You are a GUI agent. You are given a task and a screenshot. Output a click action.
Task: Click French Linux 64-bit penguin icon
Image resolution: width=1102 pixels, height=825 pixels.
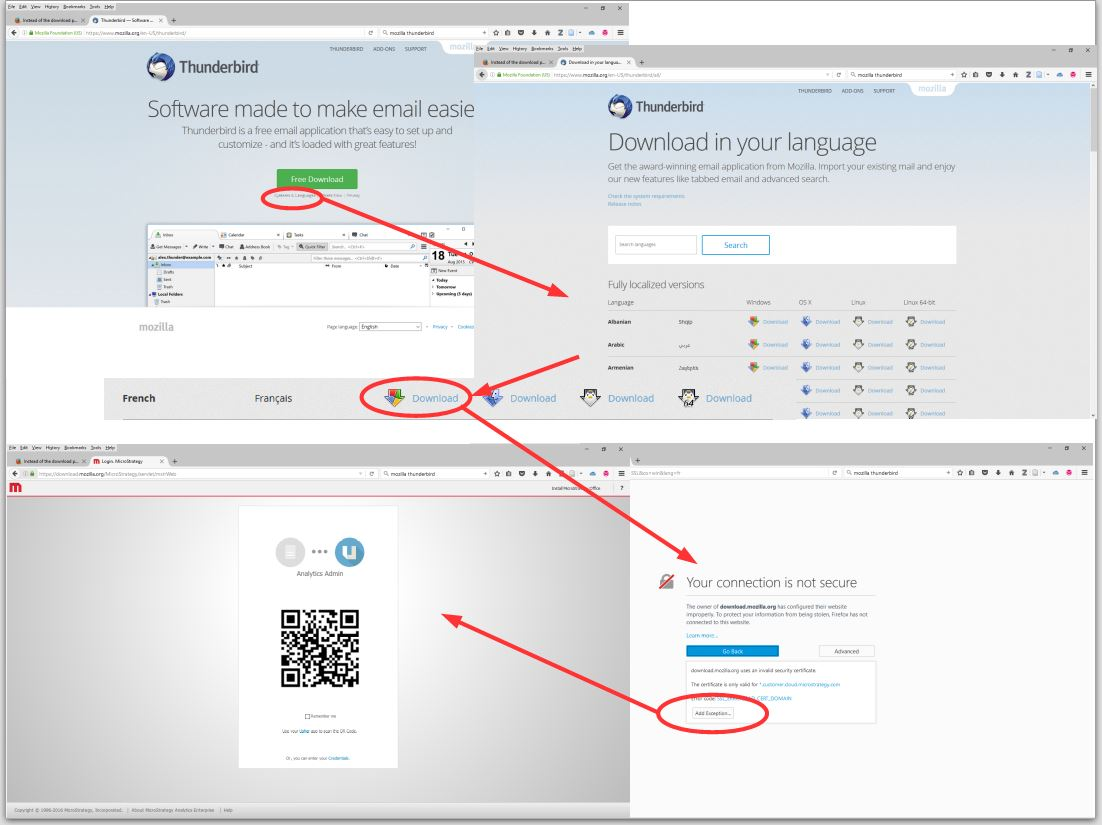point(688,398)
